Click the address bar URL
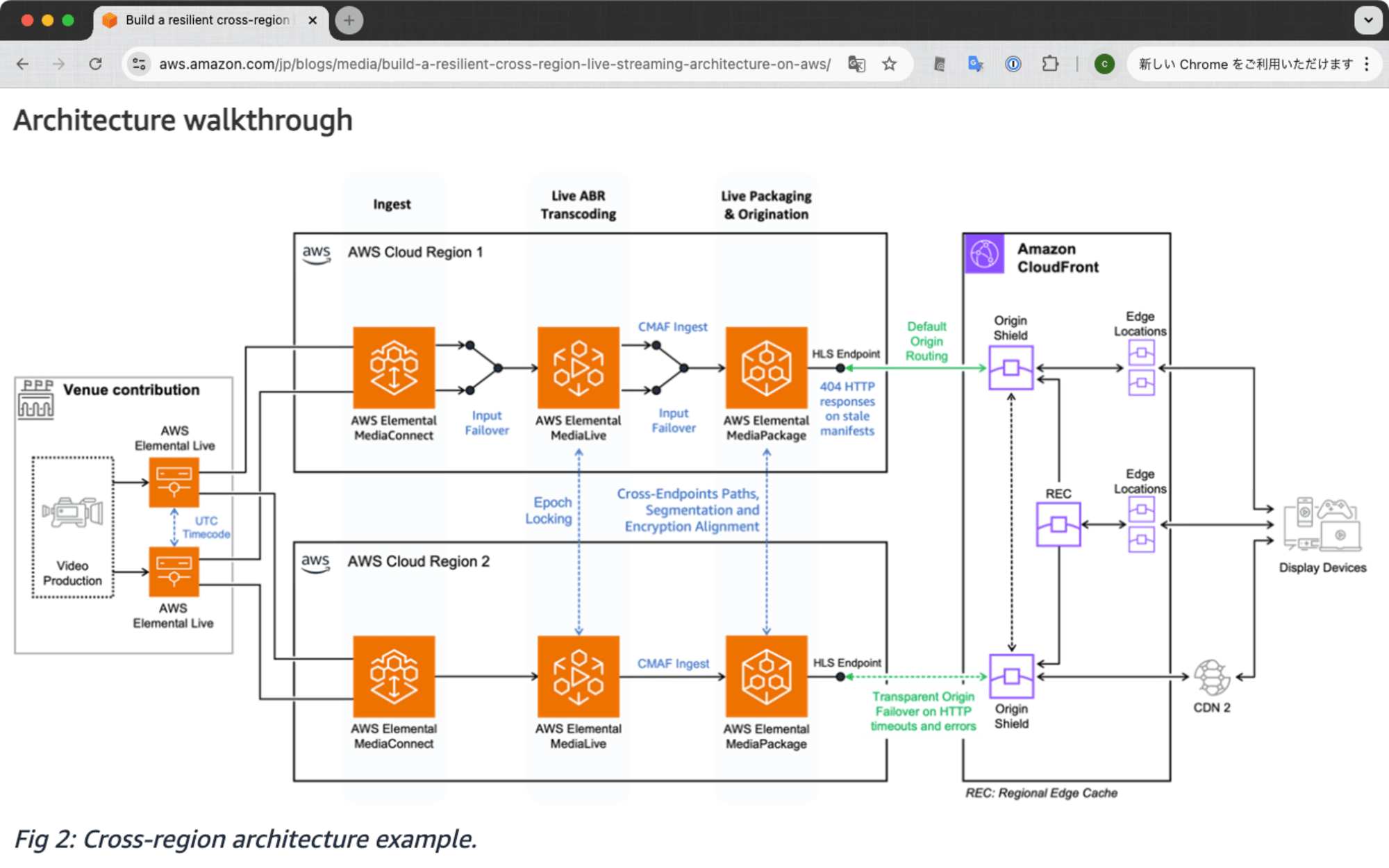This screenshot has height=868, width=1389. 494,64
